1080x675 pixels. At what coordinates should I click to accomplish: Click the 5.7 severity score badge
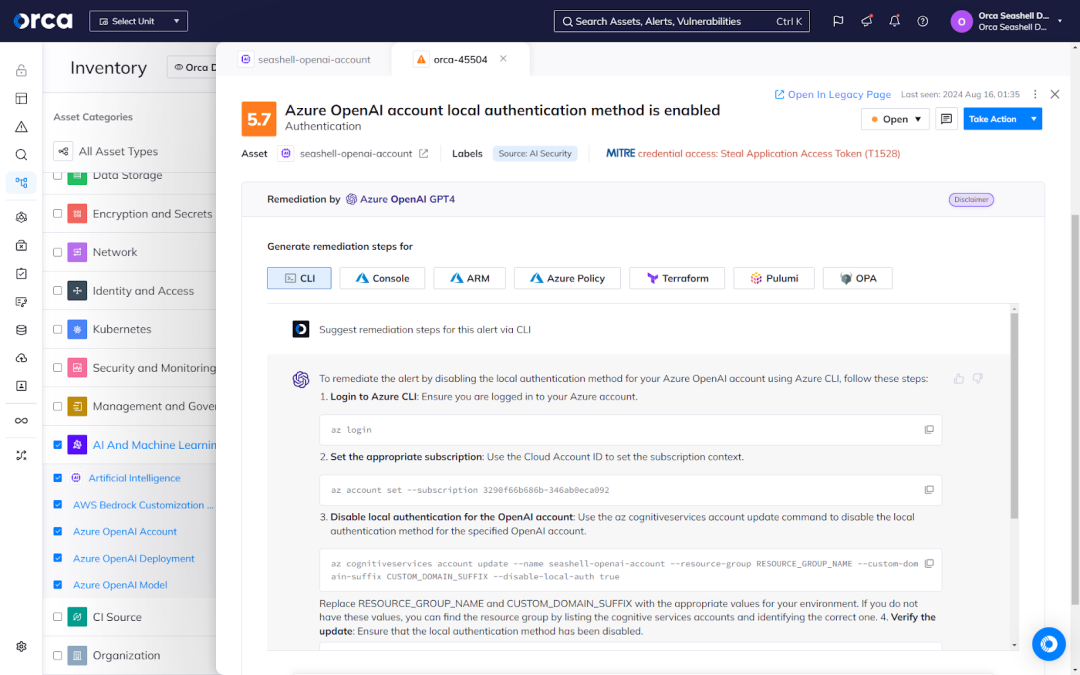click(x=259, y=118)
